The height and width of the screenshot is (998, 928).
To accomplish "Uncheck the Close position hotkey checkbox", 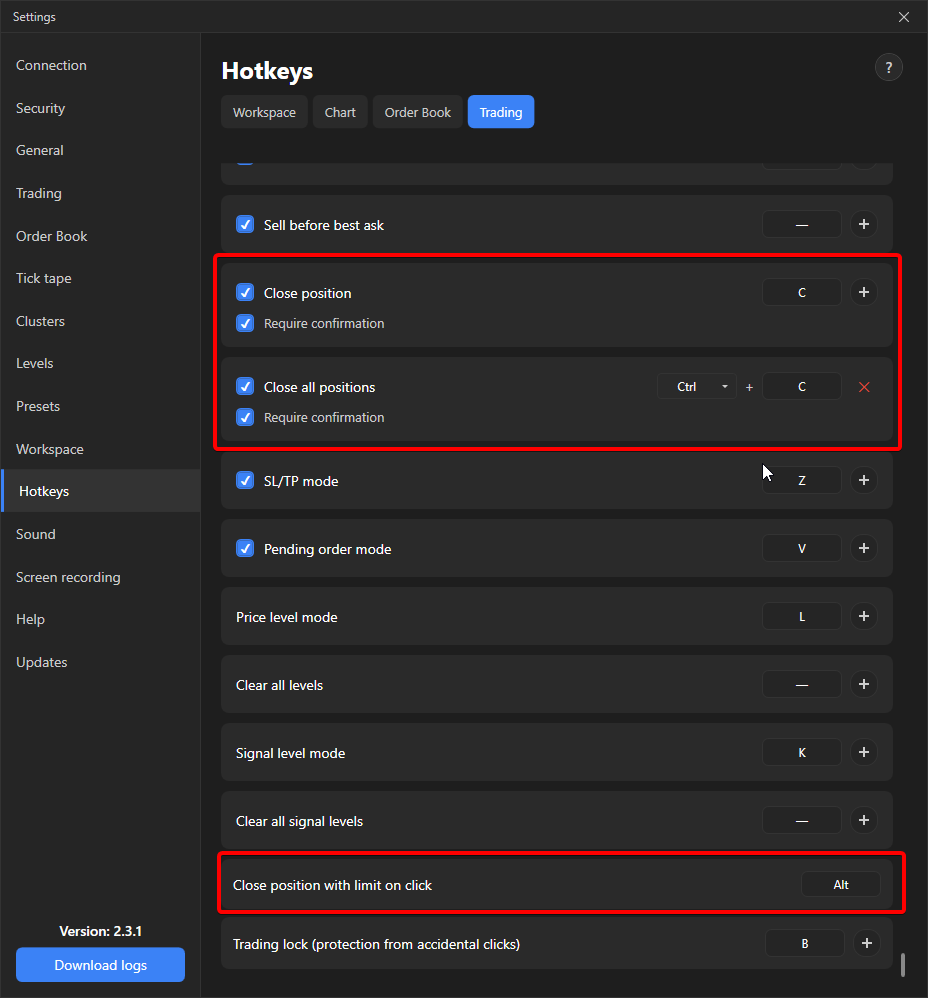I will (x=245, y=292).
